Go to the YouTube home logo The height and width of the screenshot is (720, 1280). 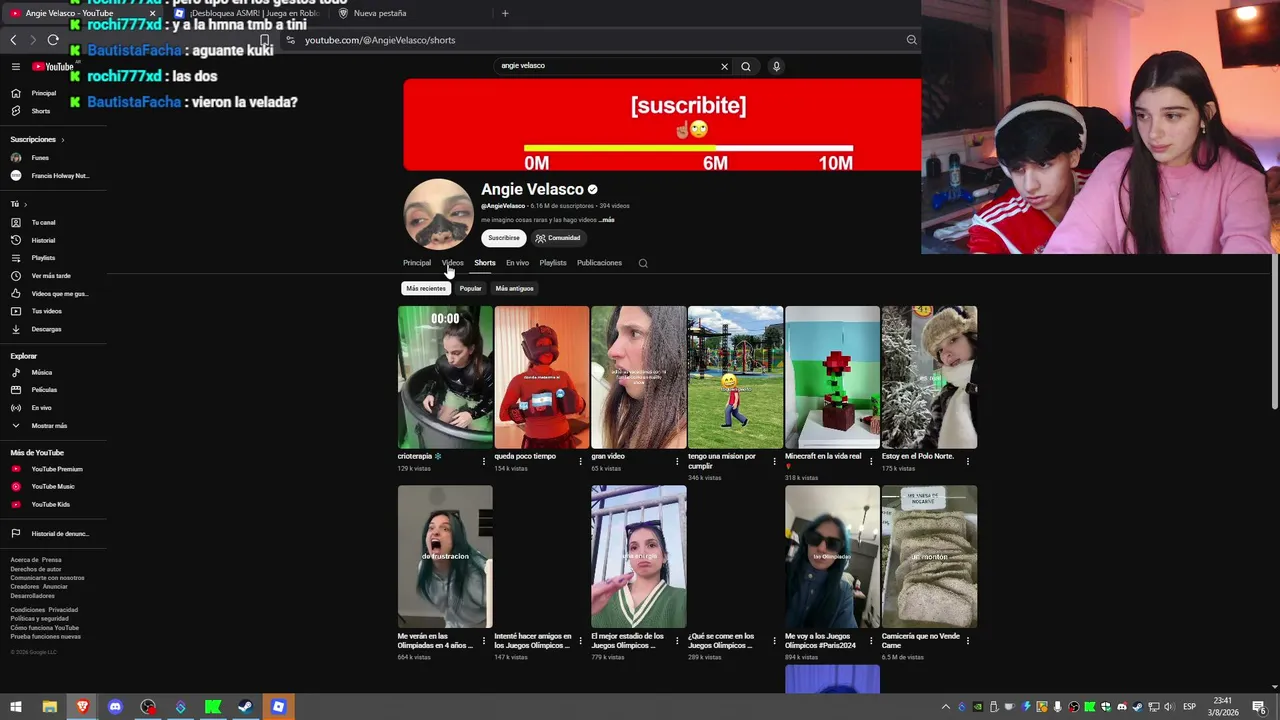tap(52, 67)
